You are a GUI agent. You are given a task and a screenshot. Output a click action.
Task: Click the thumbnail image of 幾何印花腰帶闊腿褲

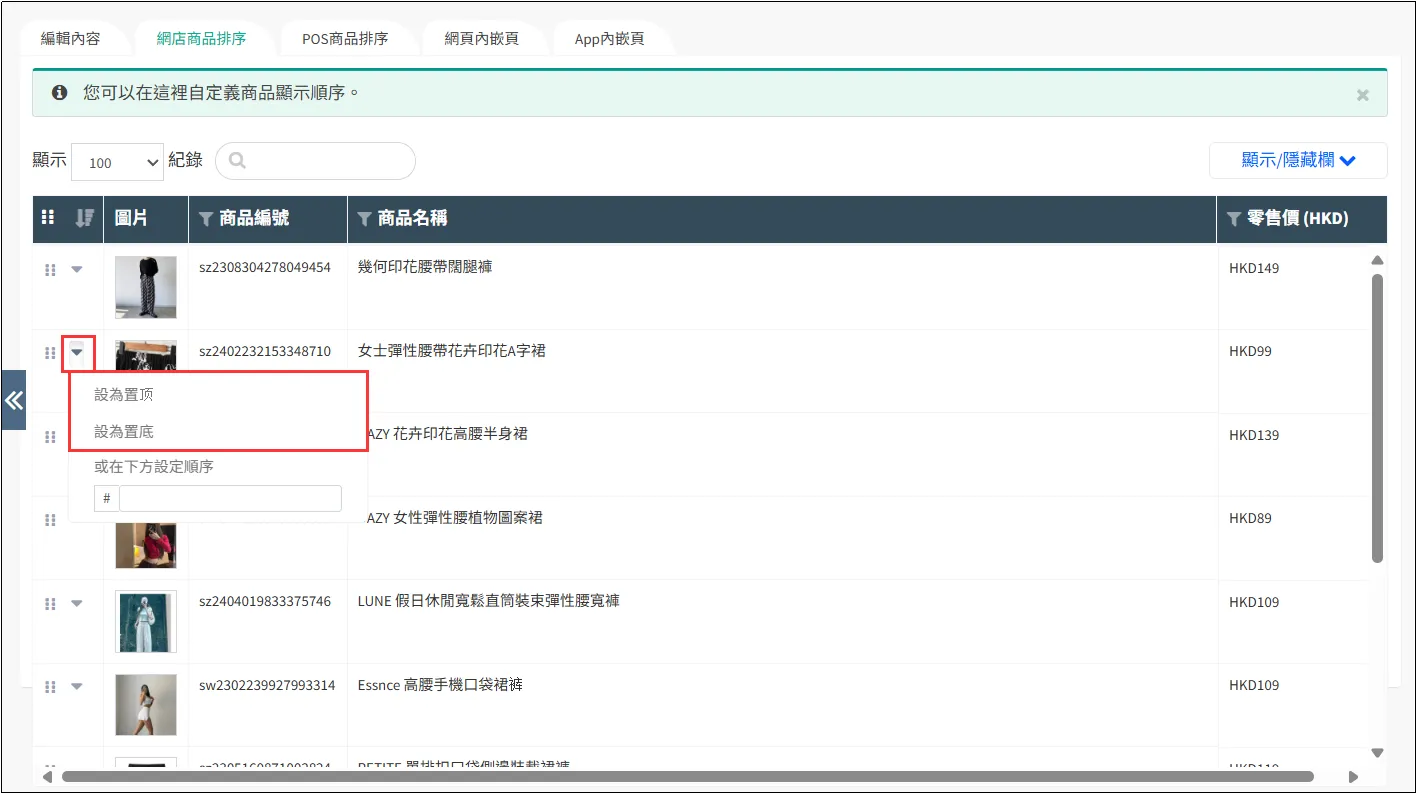tap(145, 287)
